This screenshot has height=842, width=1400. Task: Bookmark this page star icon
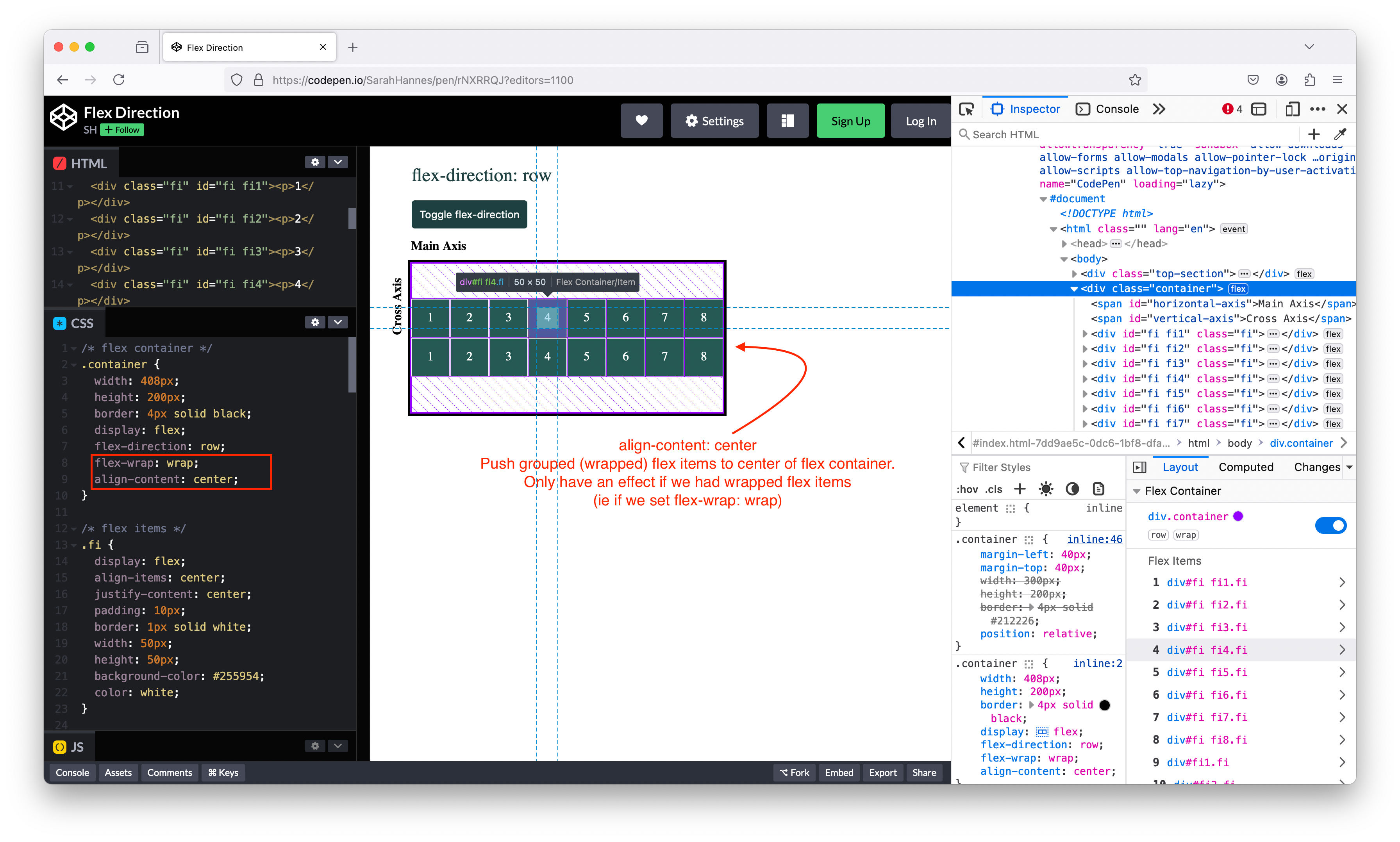click(1135, 80)
